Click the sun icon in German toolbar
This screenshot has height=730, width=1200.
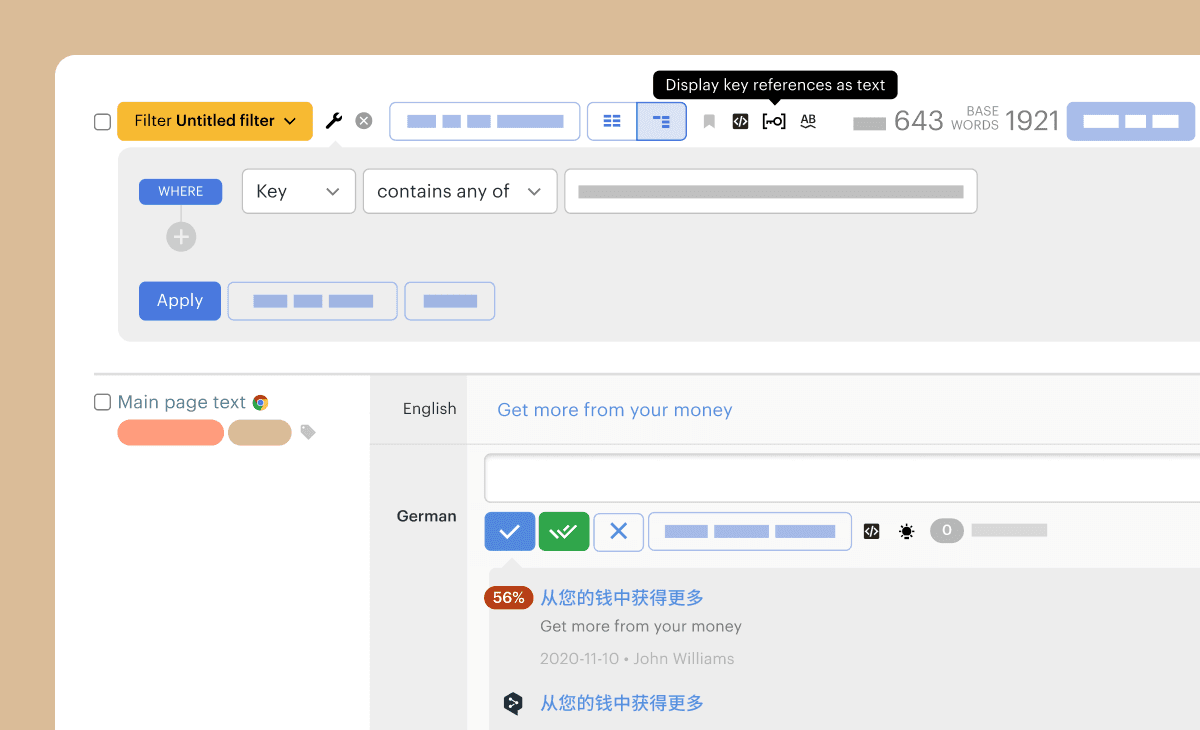(x=906, y=532)
